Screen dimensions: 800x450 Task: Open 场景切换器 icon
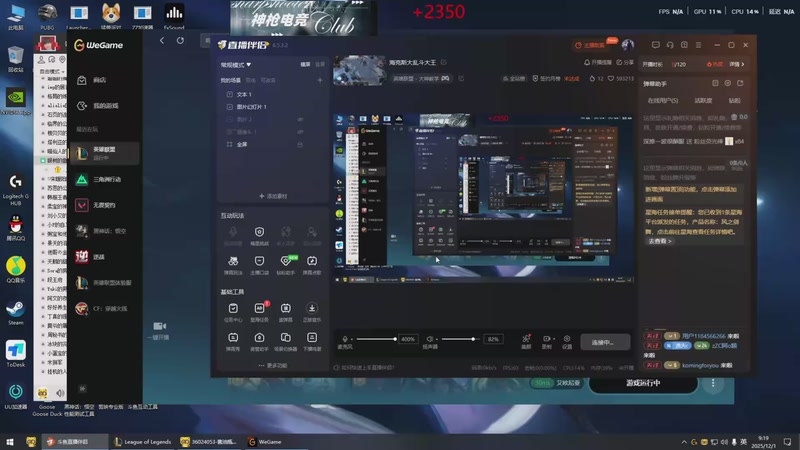click(286, 338)
